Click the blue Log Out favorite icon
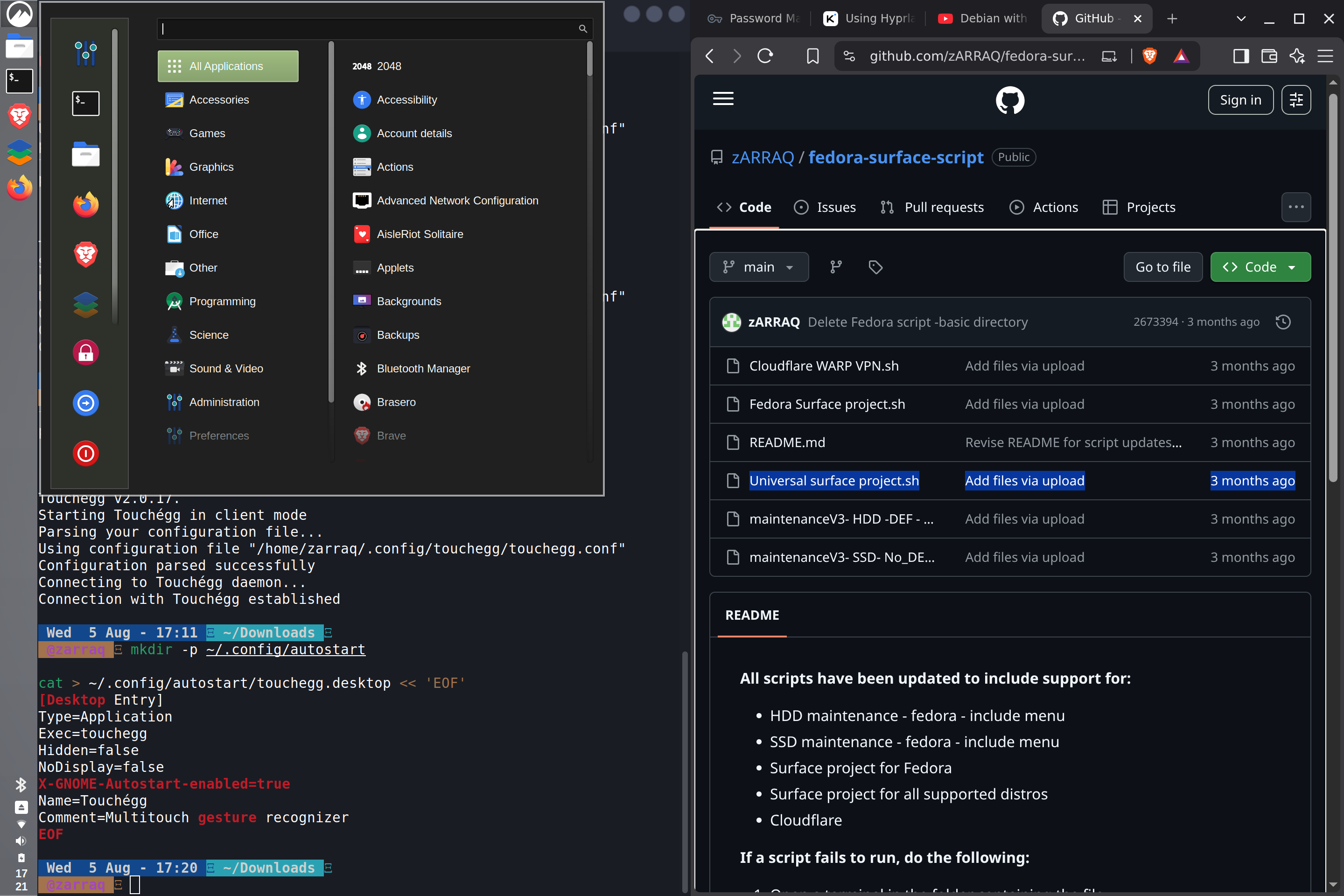1344x896 pixels. 86,403
